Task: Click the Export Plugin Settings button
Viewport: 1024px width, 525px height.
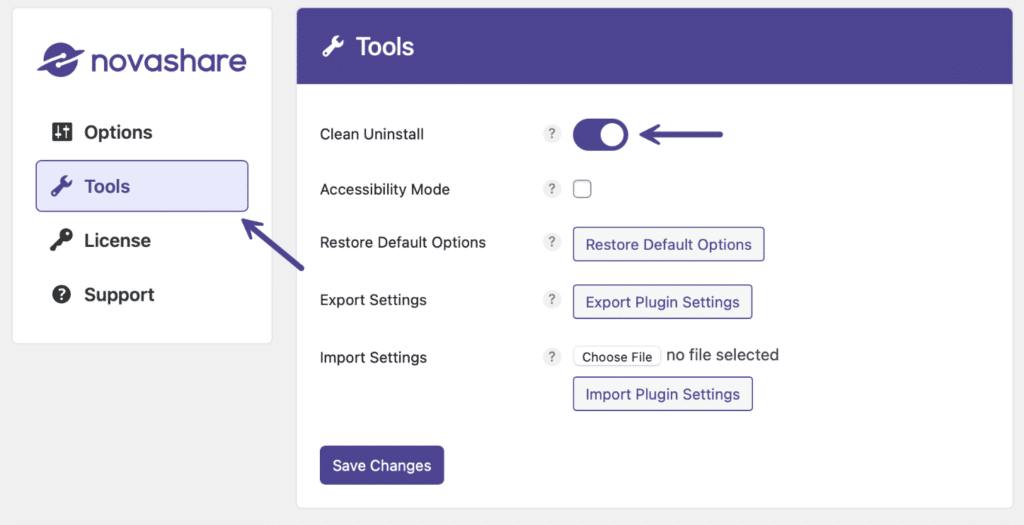Action: 662,302
